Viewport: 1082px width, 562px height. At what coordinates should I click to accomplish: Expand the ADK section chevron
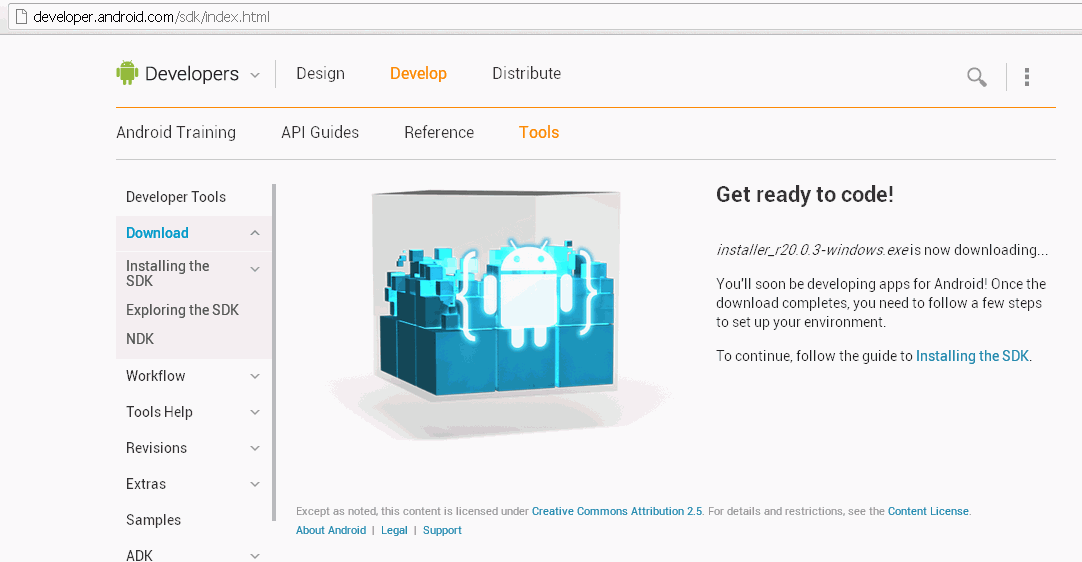[x=255, y=556]
